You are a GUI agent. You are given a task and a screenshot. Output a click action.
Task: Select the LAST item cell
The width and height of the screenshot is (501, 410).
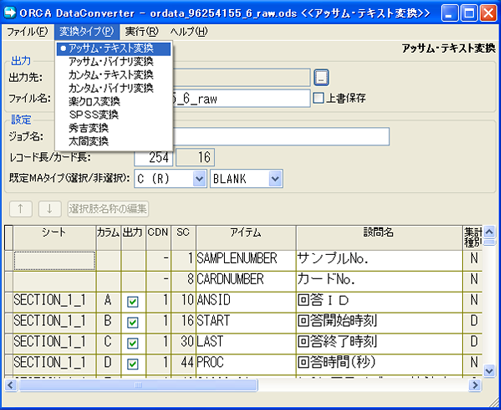click(246, 343)
